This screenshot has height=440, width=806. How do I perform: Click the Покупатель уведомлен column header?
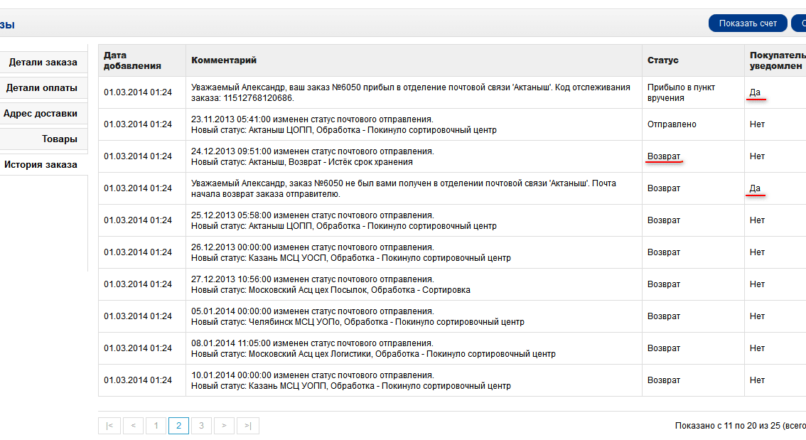pos(775,61)
